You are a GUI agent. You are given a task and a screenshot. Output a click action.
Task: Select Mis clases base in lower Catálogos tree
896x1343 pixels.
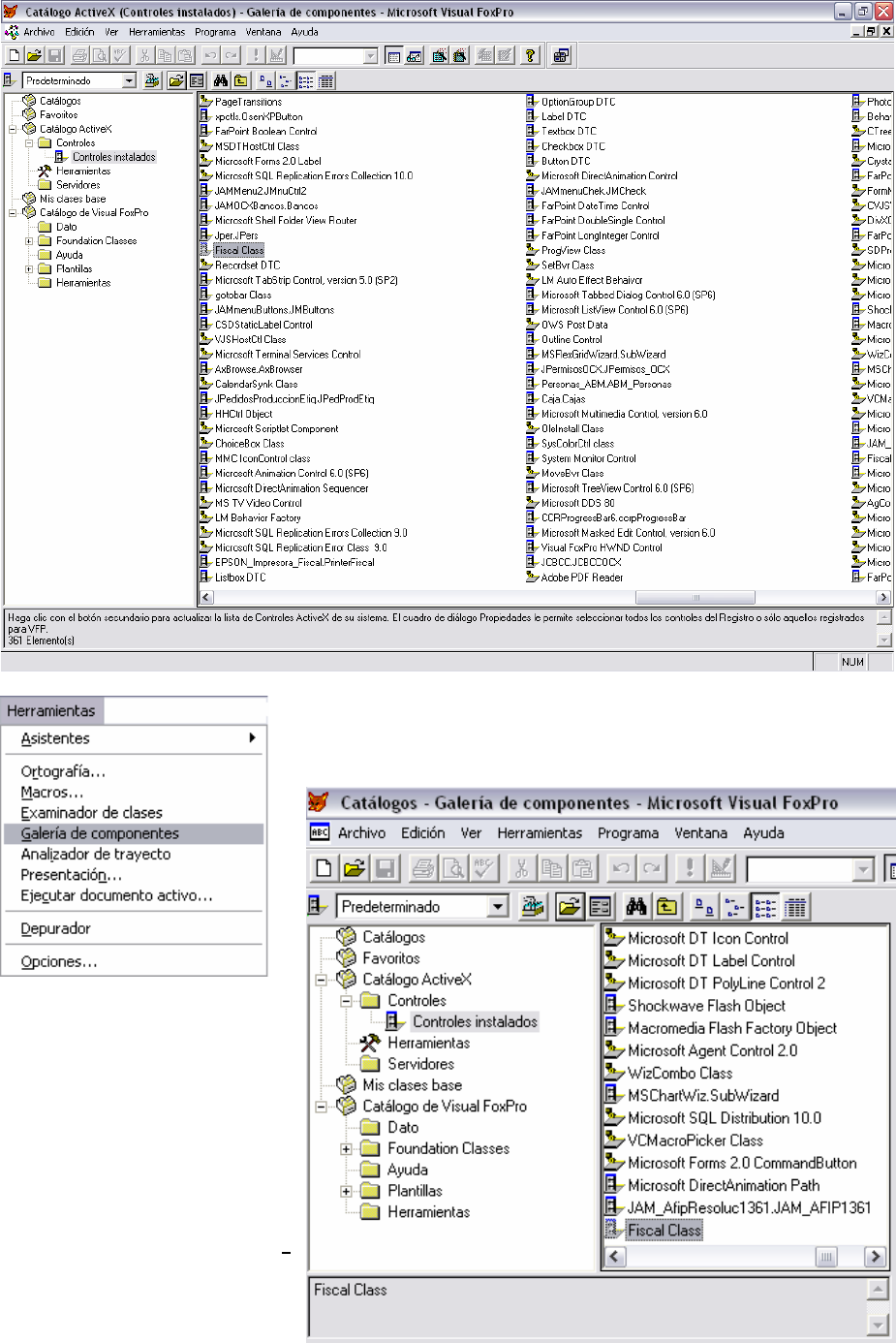[412, 1085]
